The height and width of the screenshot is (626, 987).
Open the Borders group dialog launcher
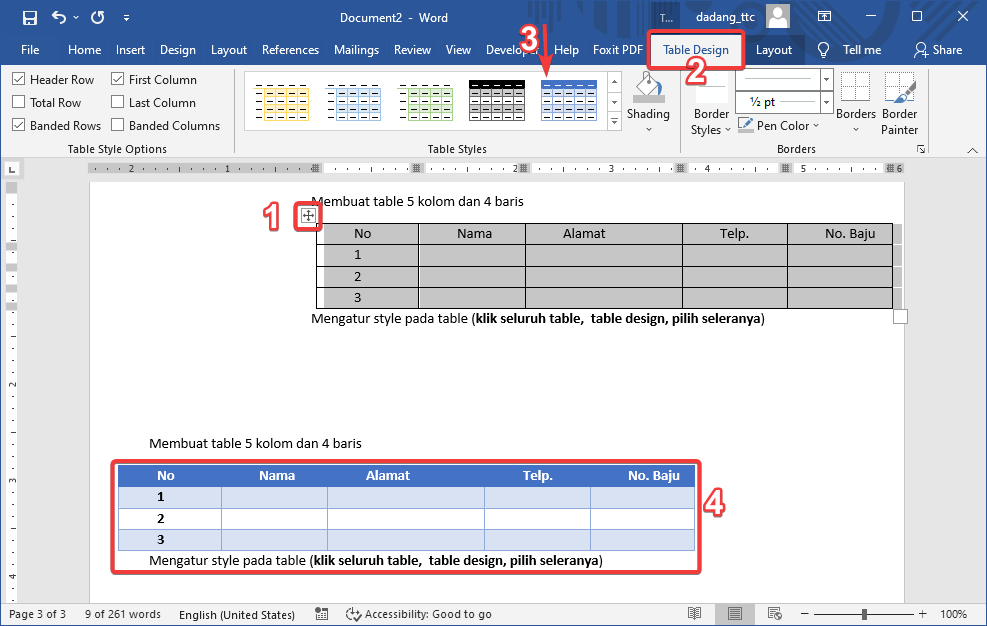click(921, 148)
